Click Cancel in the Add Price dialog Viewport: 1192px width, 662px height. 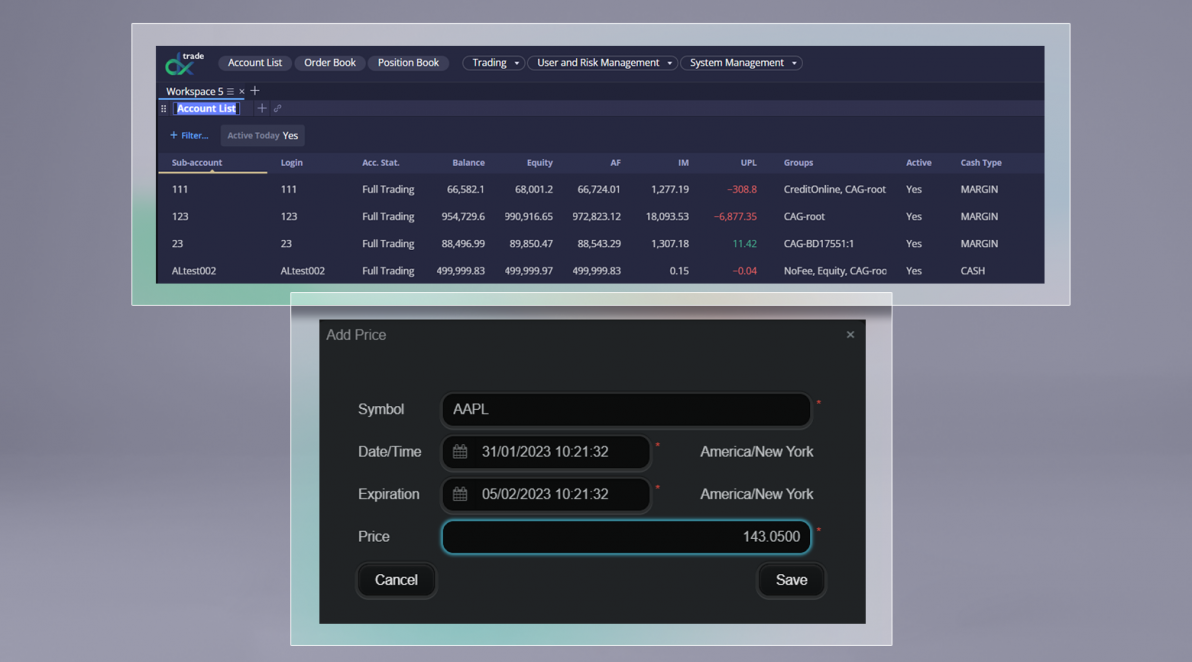(396, 580)
